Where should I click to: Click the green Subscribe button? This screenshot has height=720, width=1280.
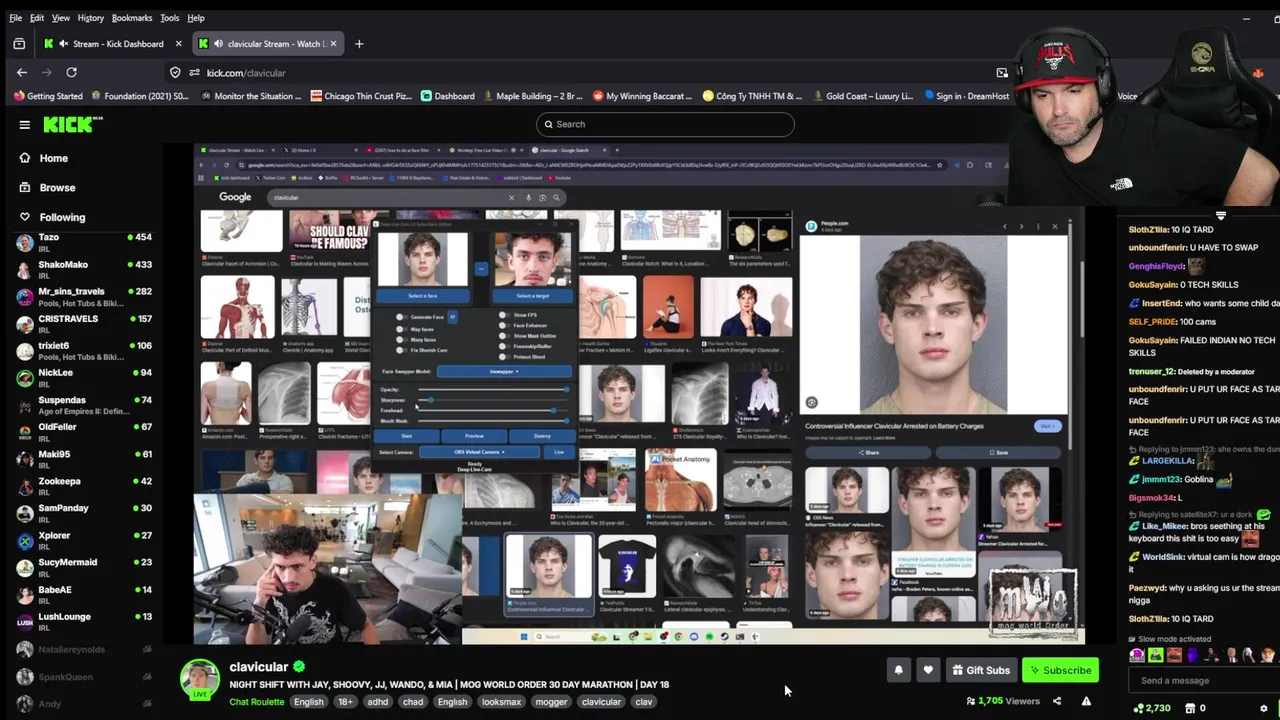tap(1060, 670)
